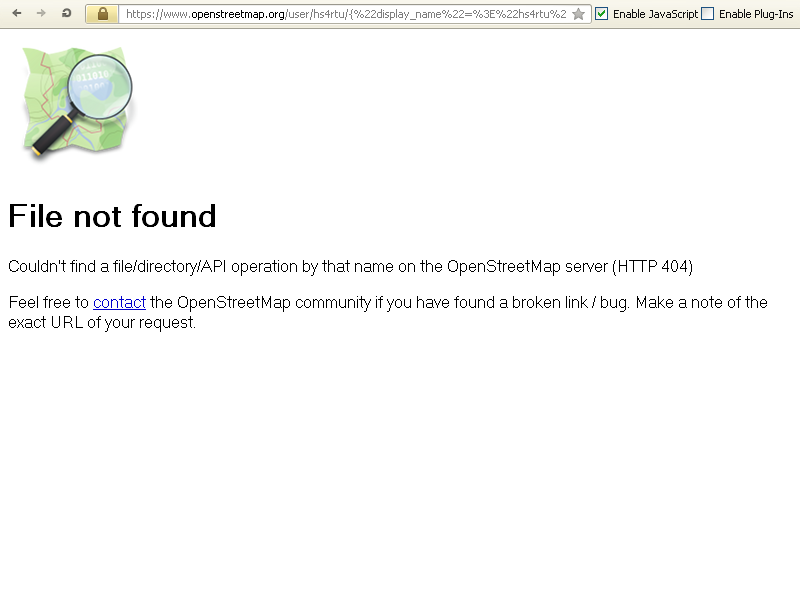Click the magnifying glass lens in the logo
The image size is (800, 600).
[100, 87]
